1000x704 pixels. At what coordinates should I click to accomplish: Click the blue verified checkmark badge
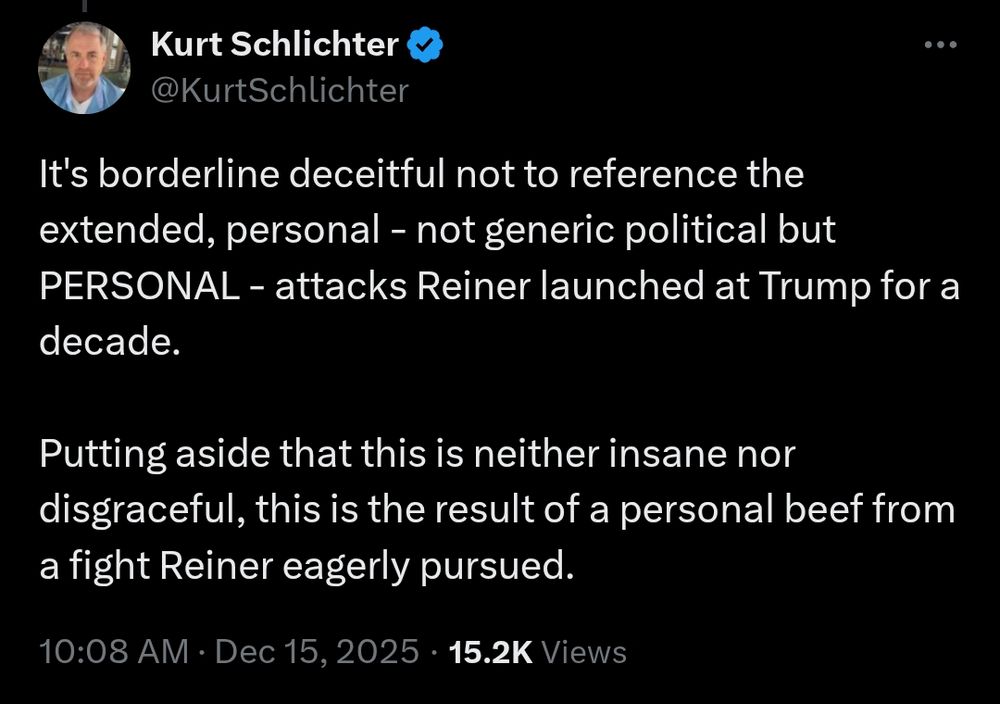(425, 45)
